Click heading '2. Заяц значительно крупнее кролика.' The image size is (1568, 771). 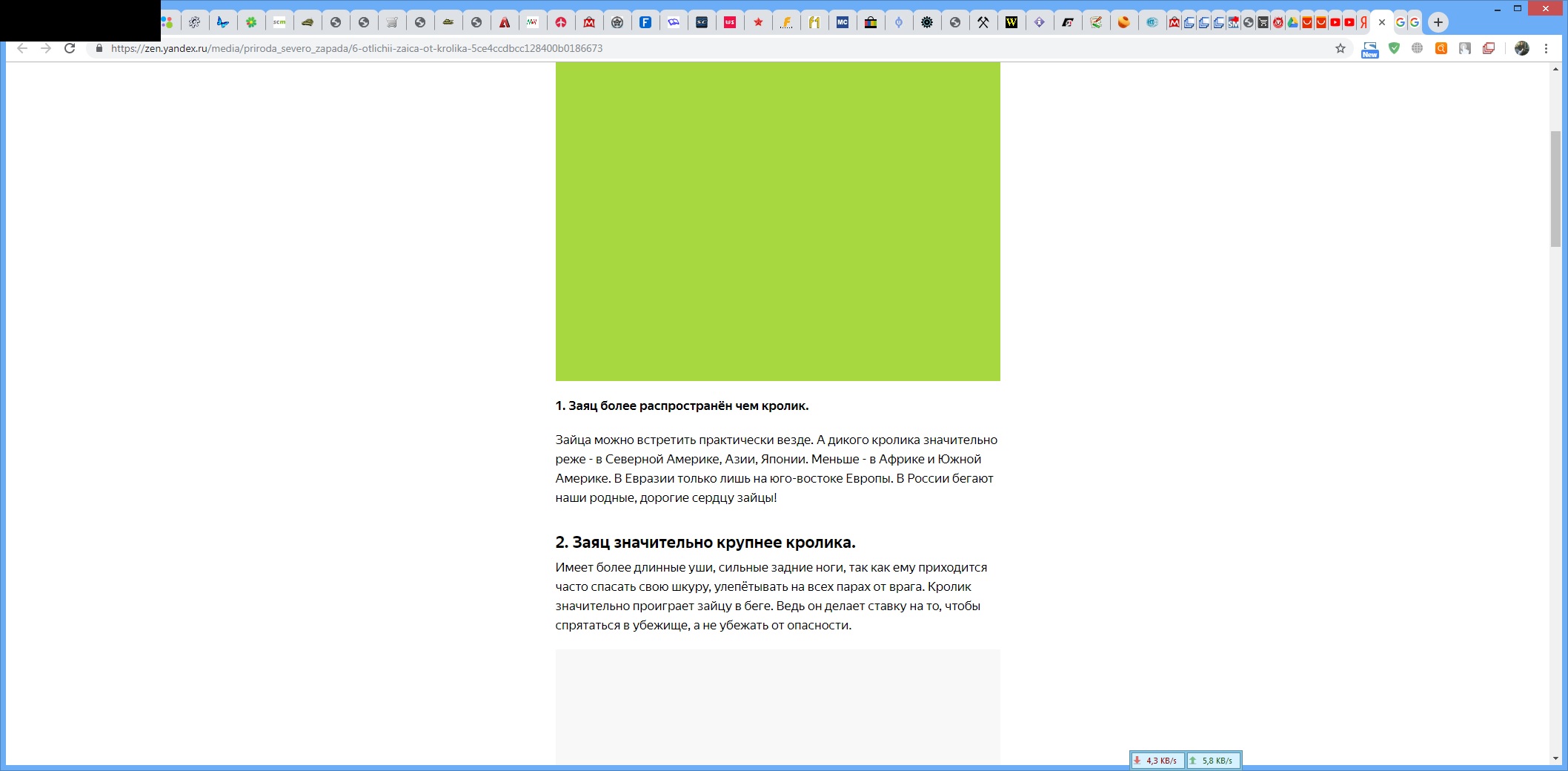(x=705, y=542)
